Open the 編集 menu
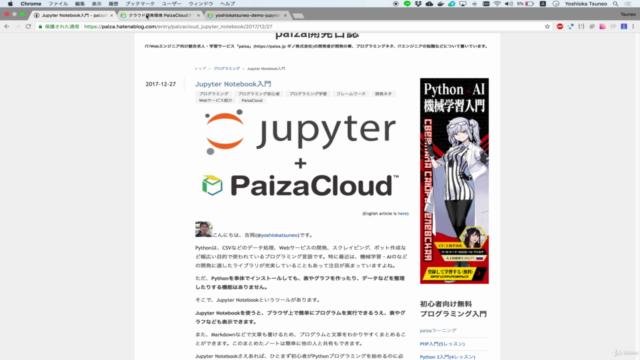The image size is (640, 360). click(x=80, y=4)
